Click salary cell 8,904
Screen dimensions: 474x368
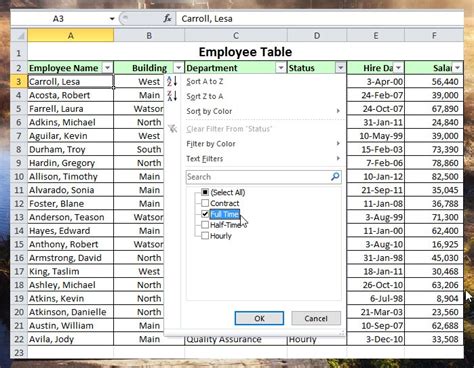[434, 298]
